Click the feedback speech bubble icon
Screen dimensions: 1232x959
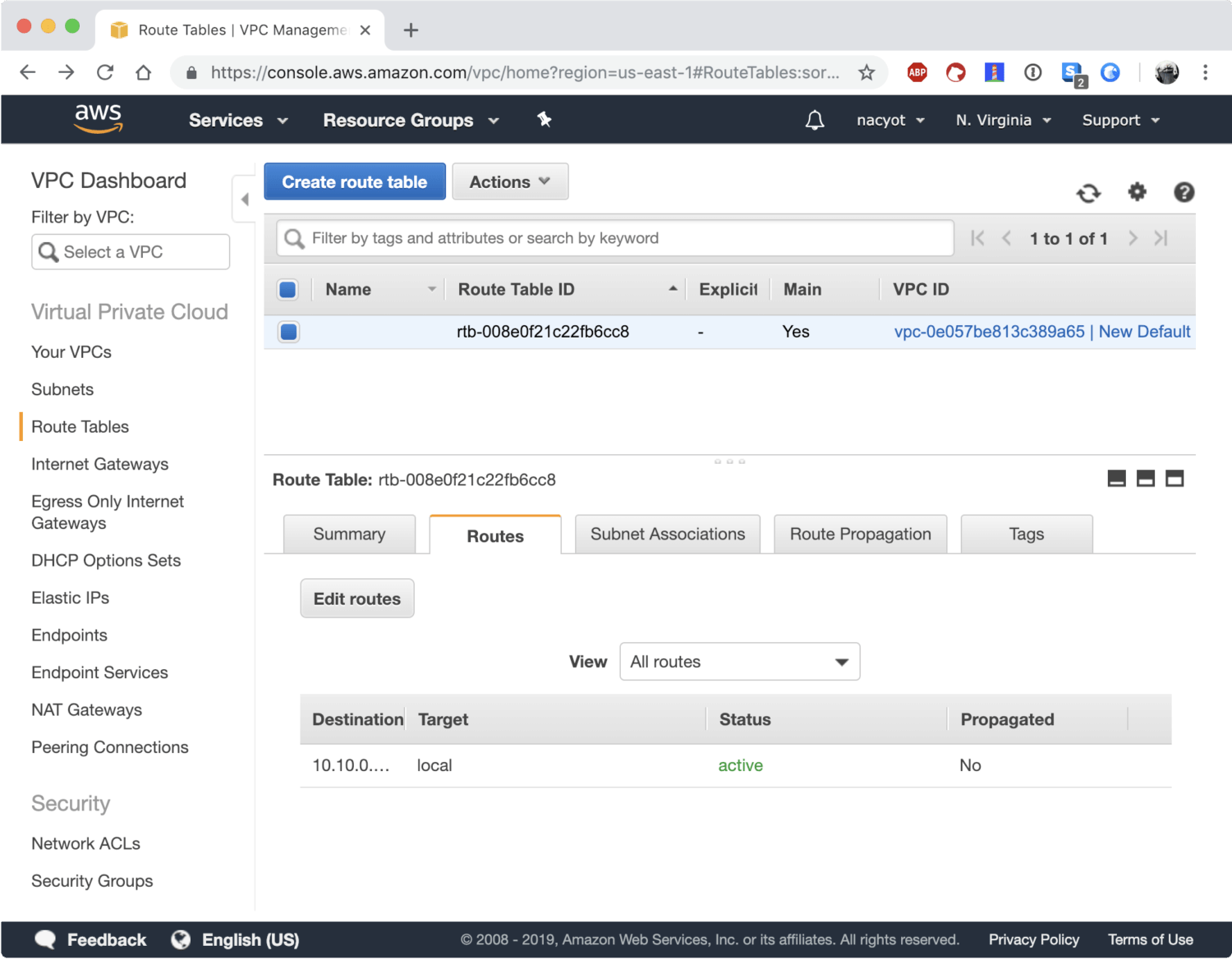click(x=45, y=940)
